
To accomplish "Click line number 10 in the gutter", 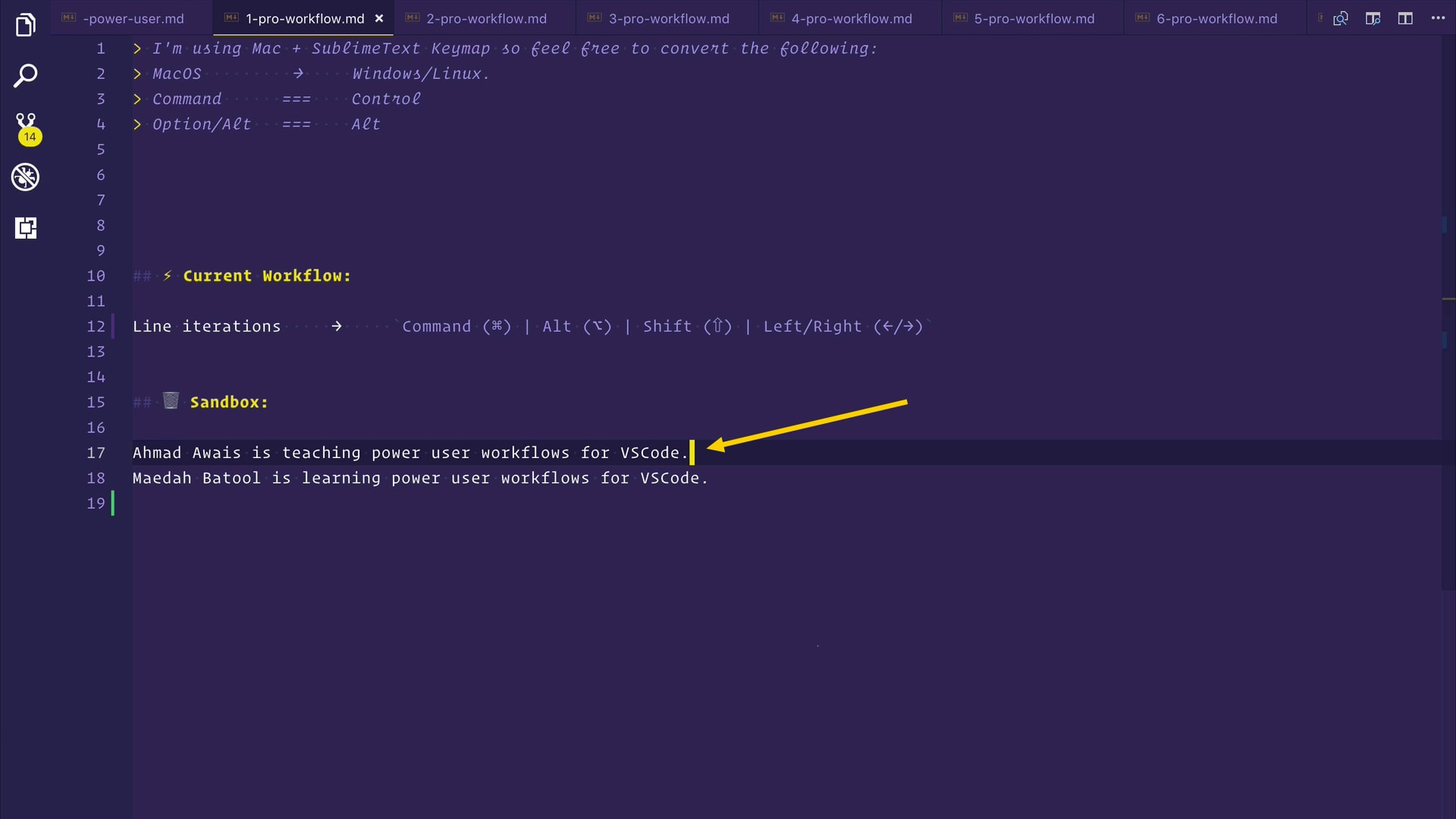I will pos(96,276).
